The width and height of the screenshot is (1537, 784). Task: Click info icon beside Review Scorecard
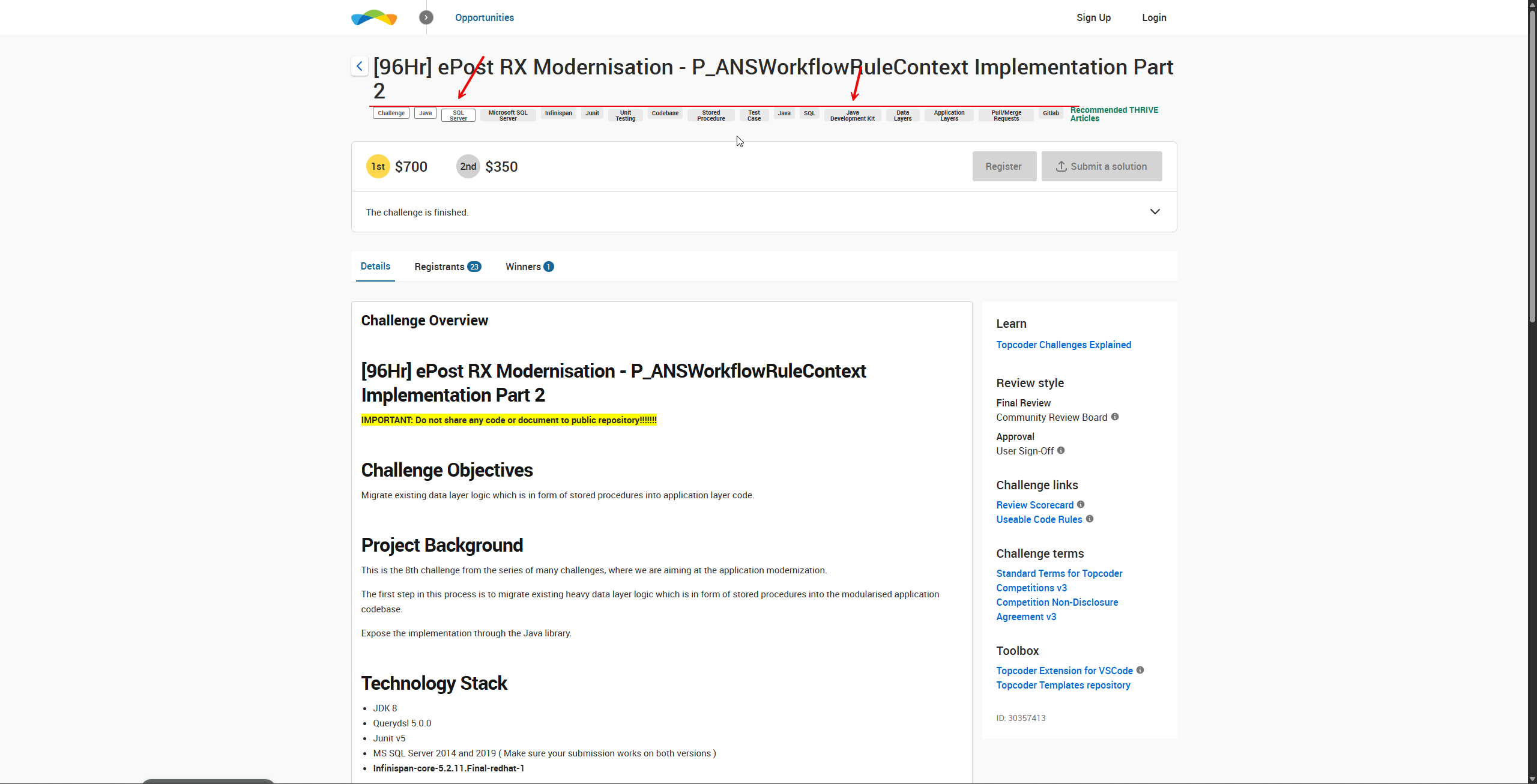pyautogui.click(x=1081, y=504)
